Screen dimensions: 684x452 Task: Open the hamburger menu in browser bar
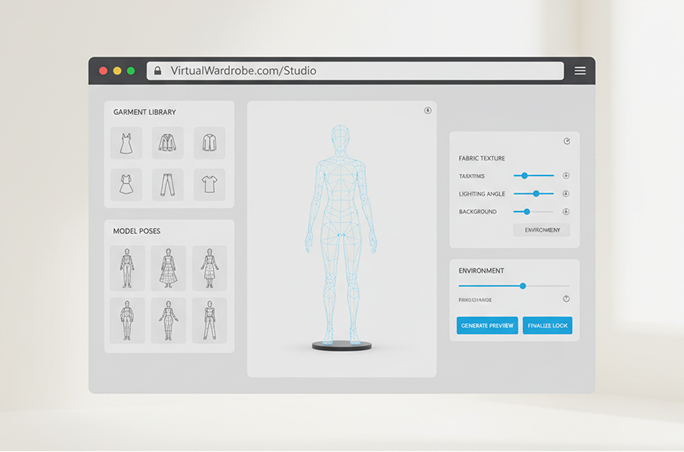click(x=580, y=71)
